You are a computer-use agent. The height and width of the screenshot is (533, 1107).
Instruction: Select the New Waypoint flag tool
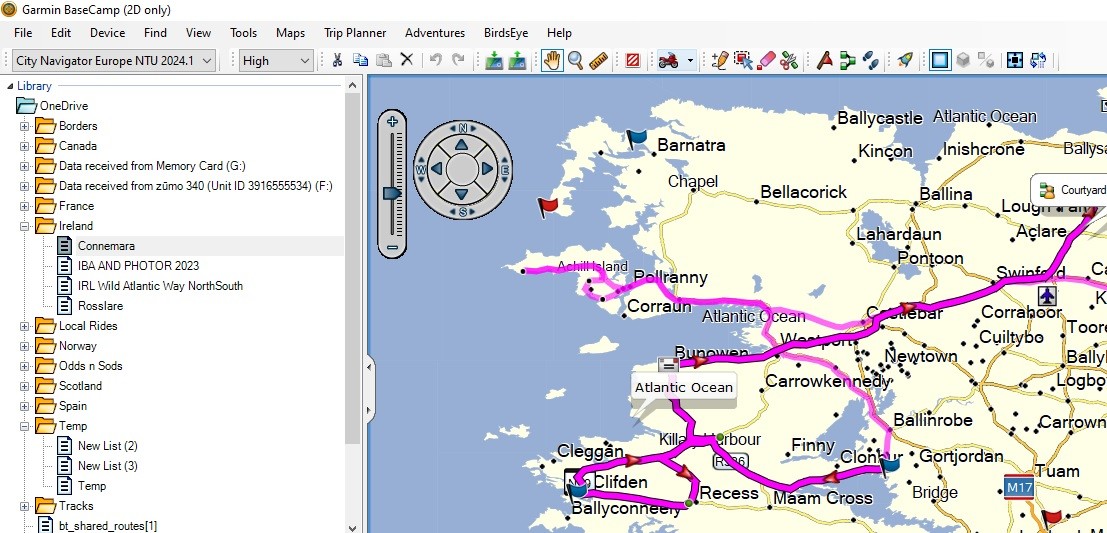824,61
